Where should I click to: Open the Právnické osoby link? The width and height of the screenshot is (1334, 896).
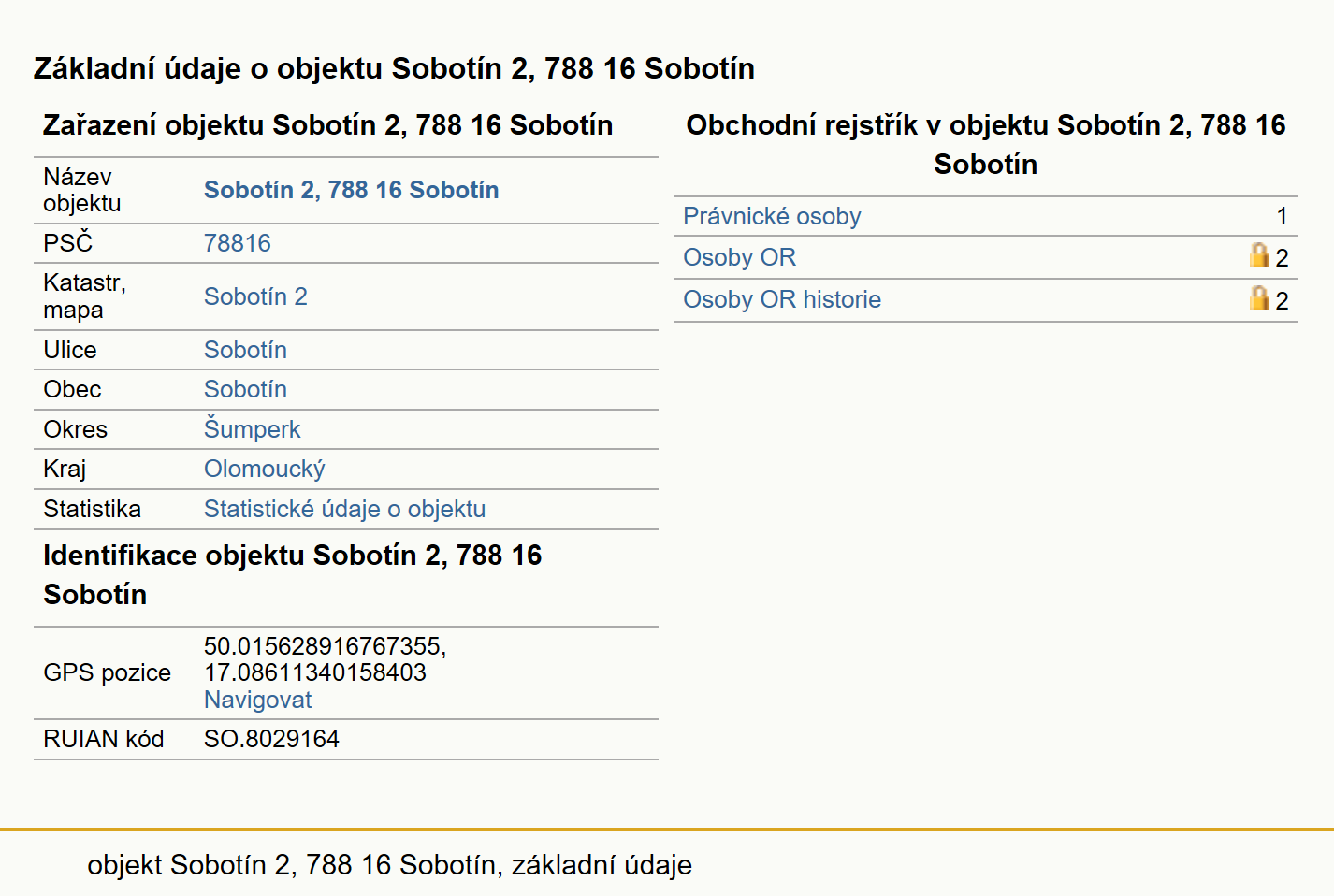click(x=772, y=216)
